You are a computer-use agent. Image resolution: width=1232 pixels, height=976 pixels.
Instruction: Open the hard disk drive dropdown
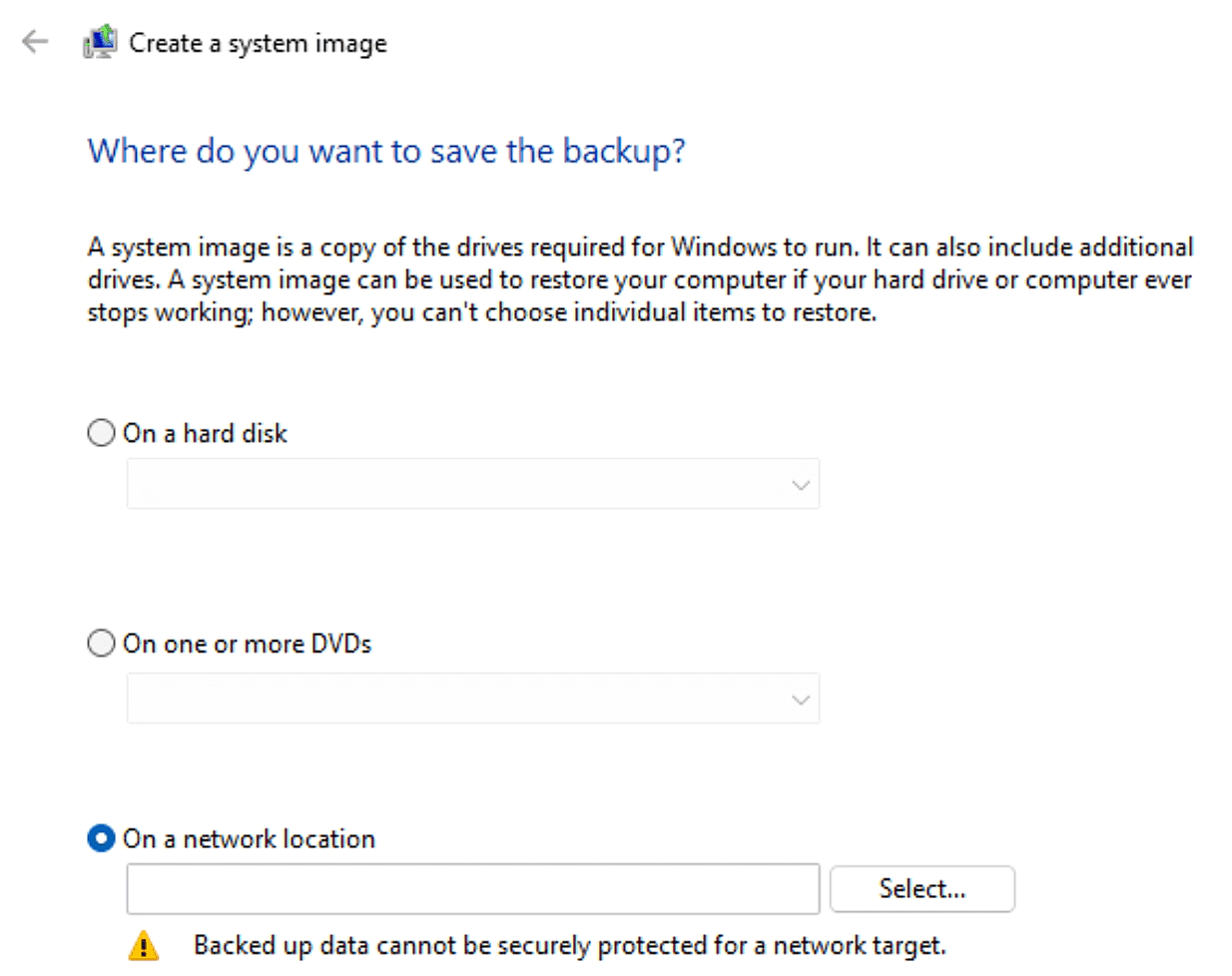(x=473, y=484)
